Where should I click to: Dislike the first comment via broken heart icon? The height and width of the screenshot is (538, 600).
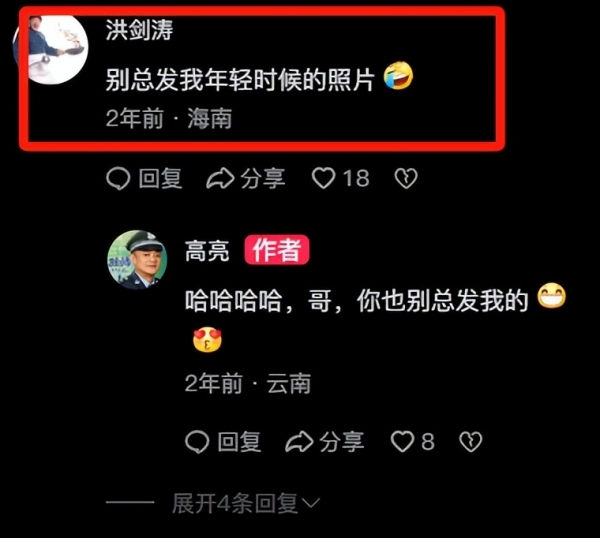(x=406, y=179)
